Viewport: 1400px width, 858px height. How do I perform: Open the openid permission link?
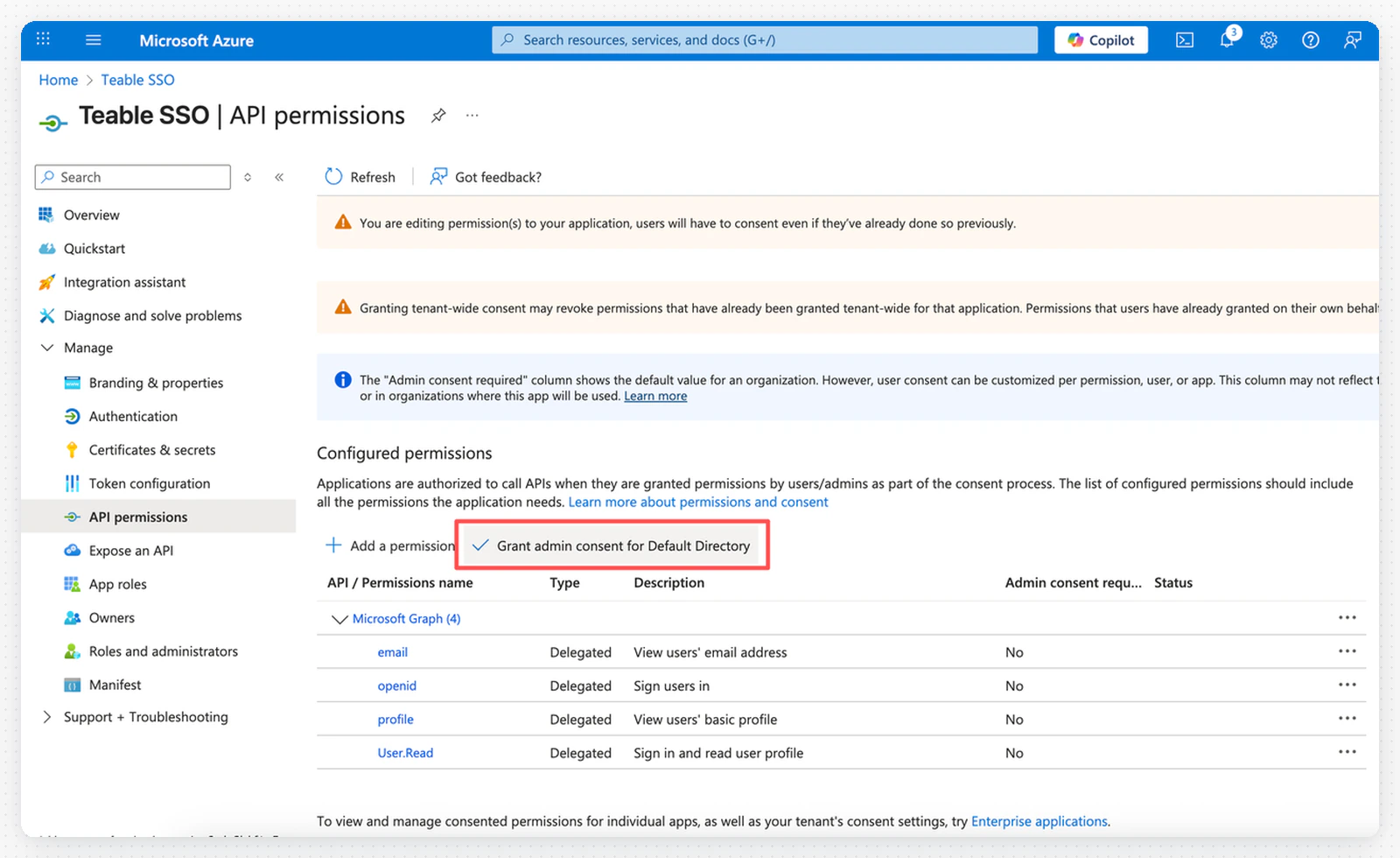tap(397, 686)
